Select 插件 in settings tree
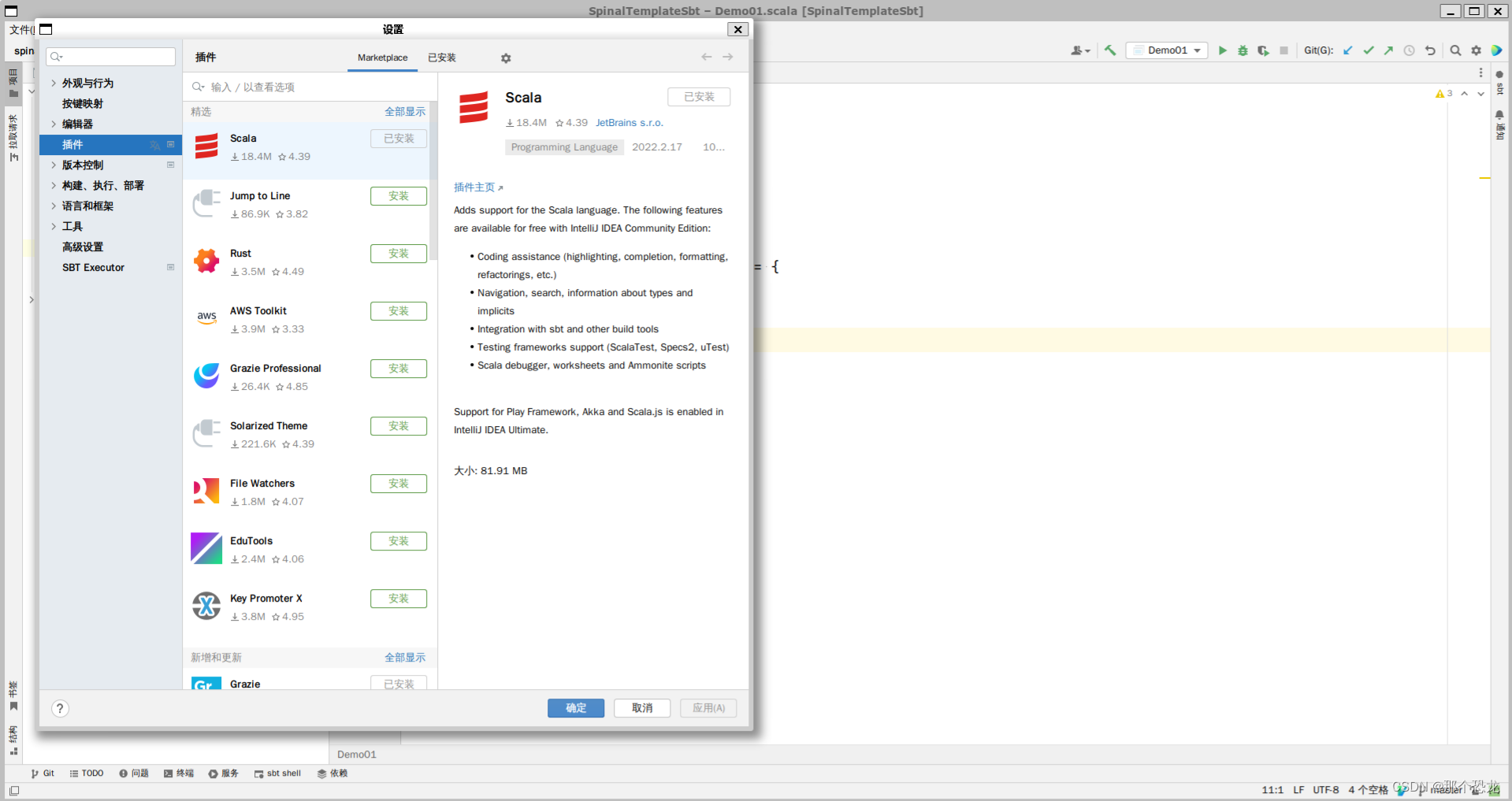The height and width of the screenshot is (801, 1512). (110, 144)
